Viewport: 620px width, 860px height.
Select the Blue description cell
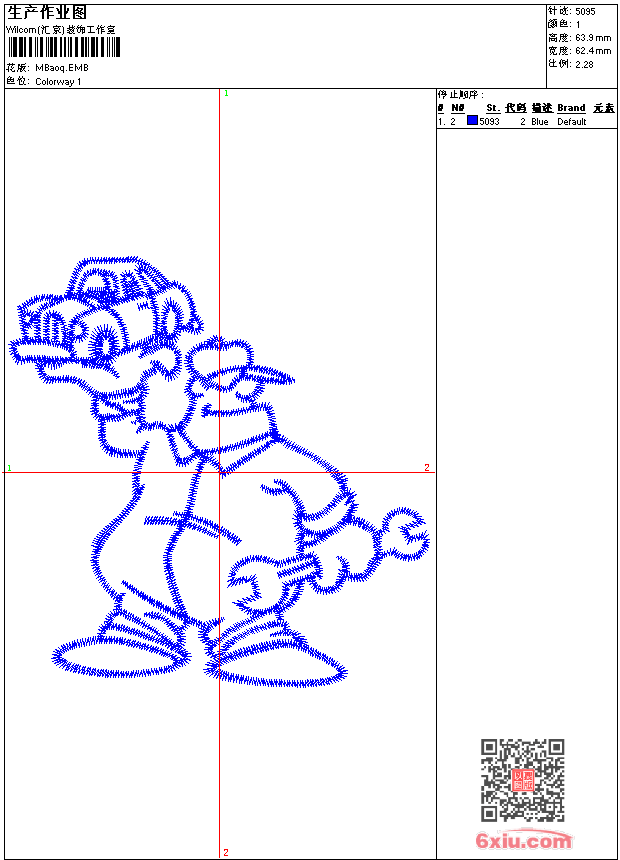(x=540, y=122)
